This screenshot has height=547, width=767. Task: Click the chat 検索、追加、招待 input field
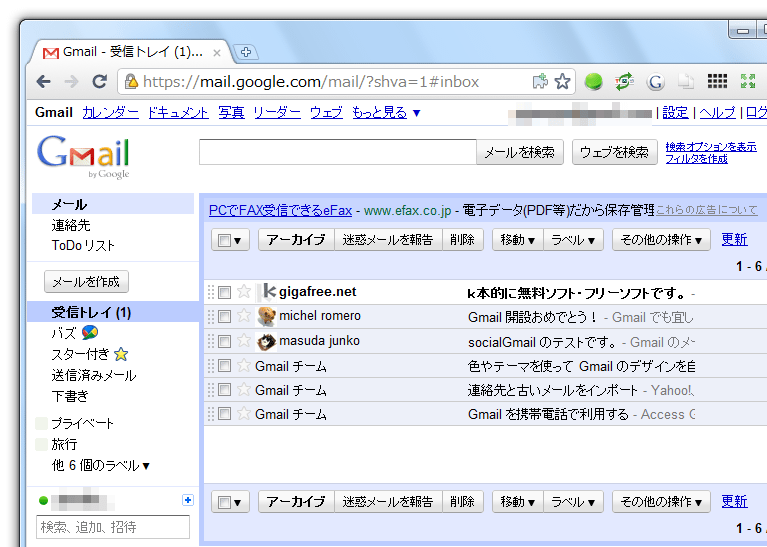pos(113,527)
